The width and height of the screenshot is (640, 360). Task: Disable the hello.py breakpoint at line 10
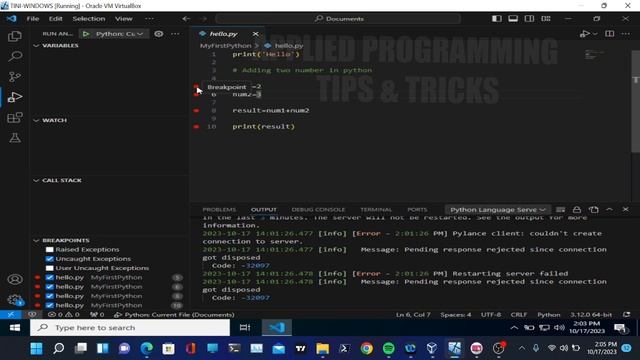(50, 305)
